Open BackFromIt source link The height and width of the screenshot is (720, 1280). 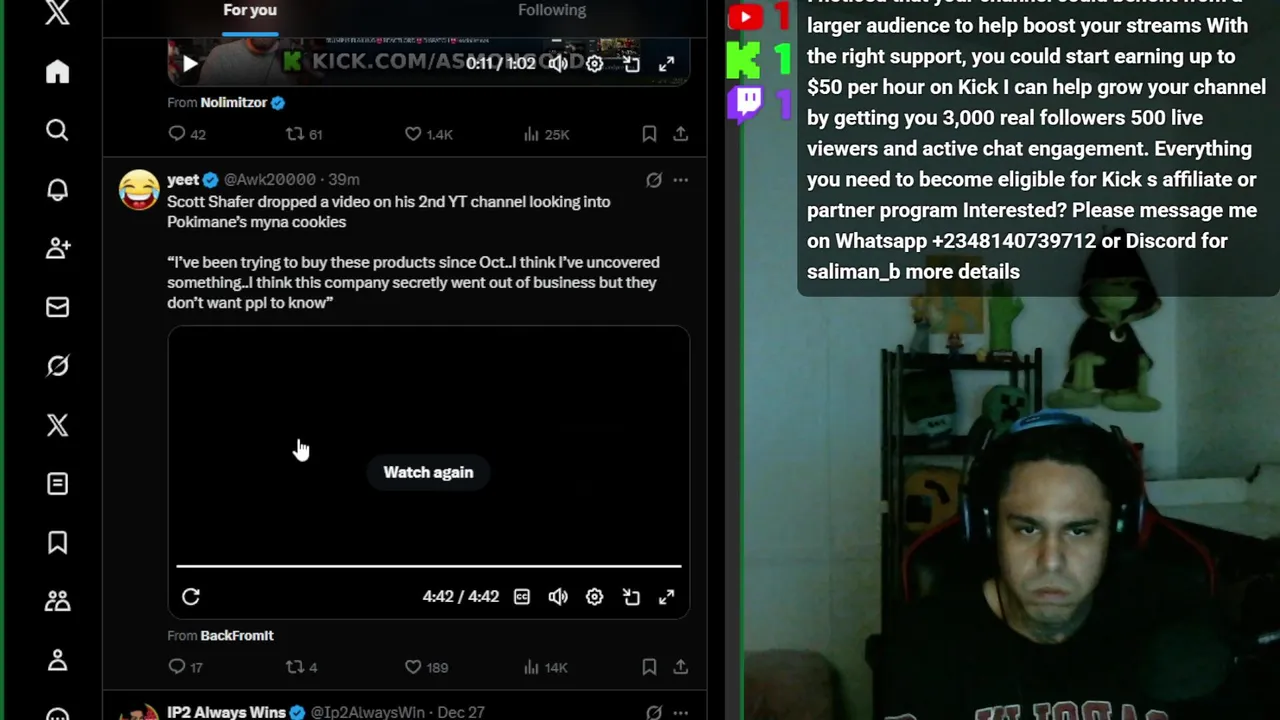(x=237, y=635)
